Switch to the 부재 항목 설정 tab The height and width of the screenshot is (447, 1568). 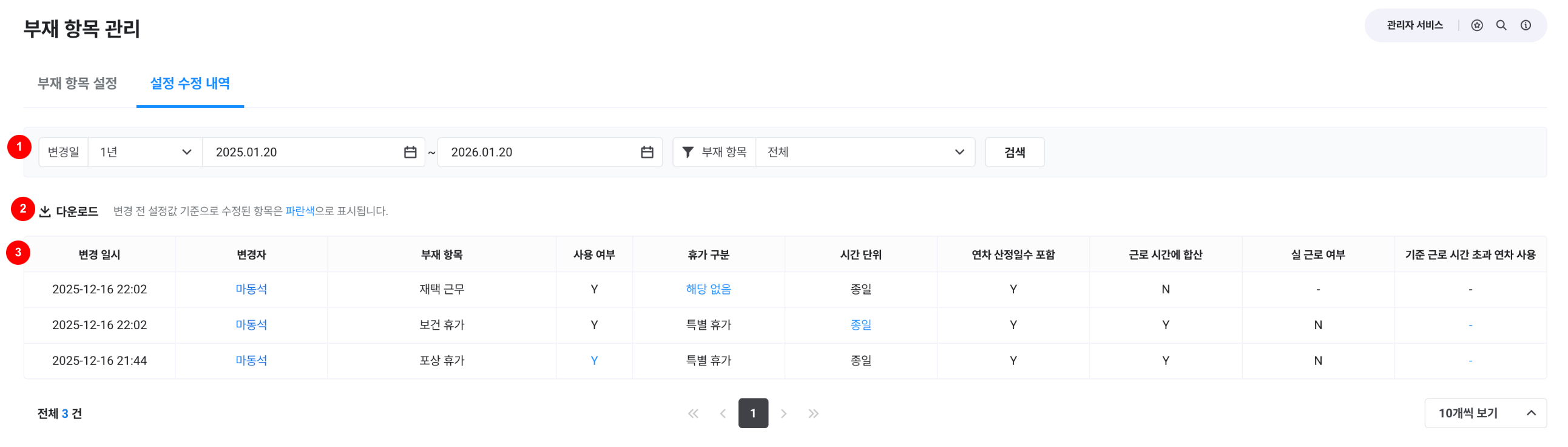77,83
